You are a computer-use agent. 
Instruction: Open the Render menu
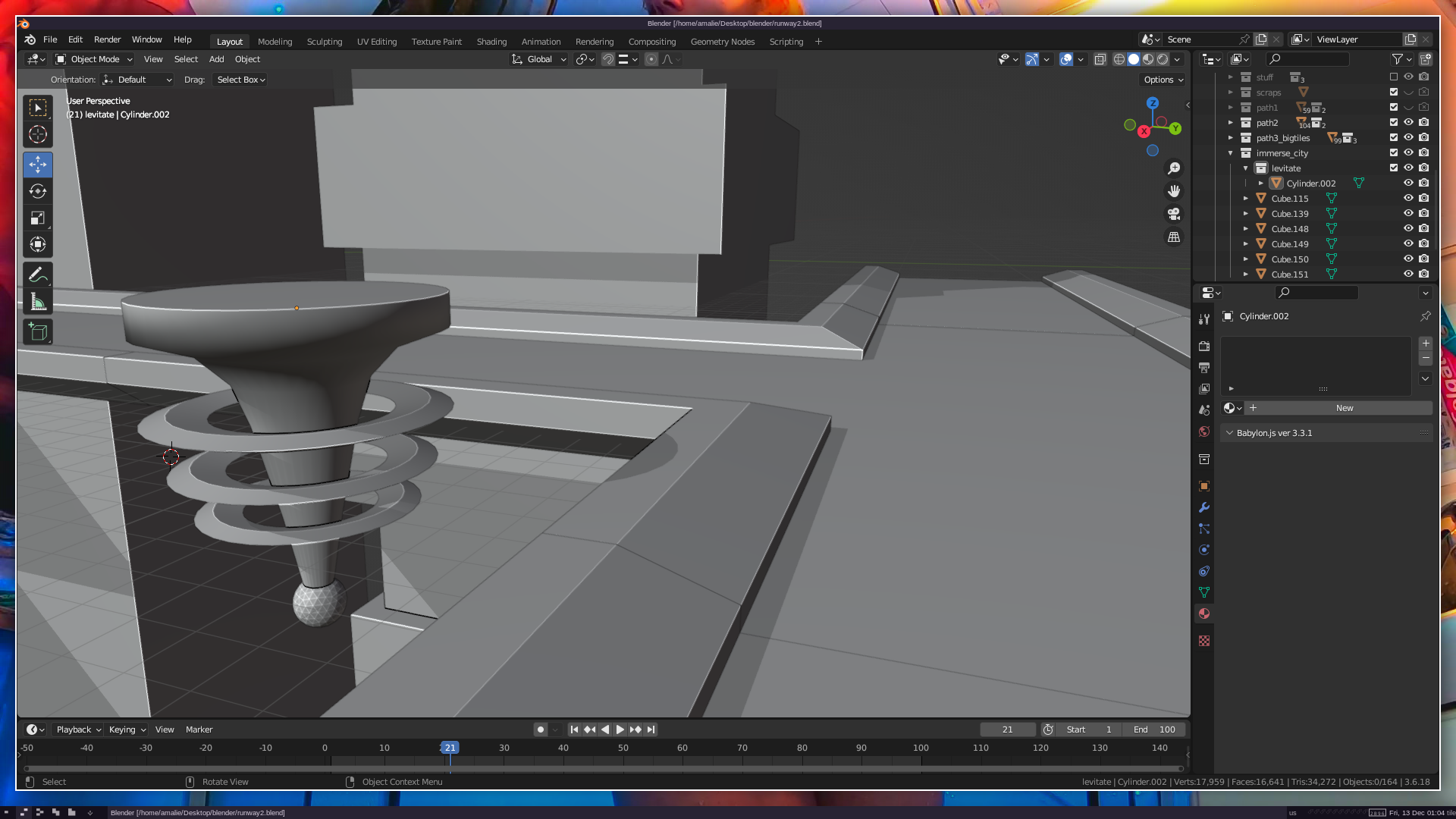107,39
